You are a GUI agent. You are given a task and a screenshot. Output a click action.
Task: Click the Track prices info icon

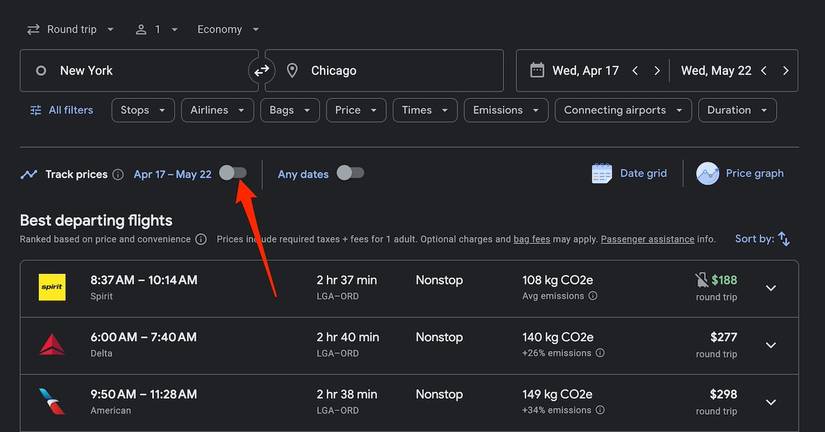(x=118, y=175)
